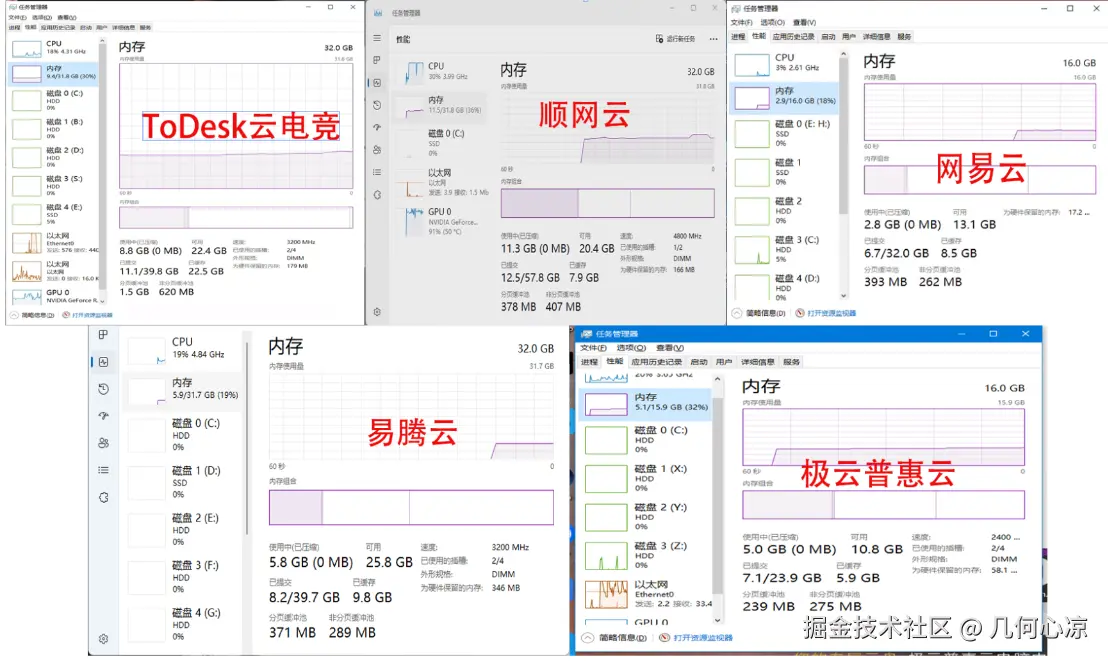The width and height of the screenshot is (1108, 661).
Task: Select 磁盘 1 (B:) in ToDesk window
Action: point(54,128)
